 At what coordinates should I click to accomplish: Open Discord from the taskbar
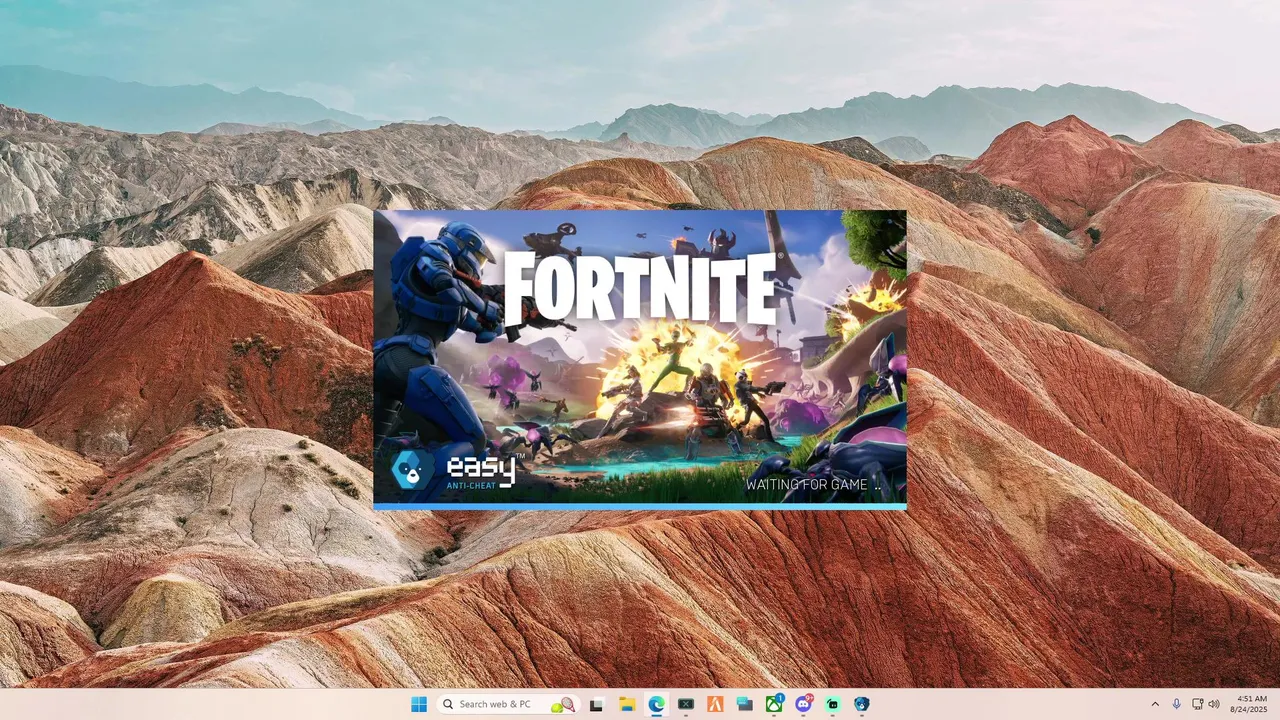pos(803,704)
